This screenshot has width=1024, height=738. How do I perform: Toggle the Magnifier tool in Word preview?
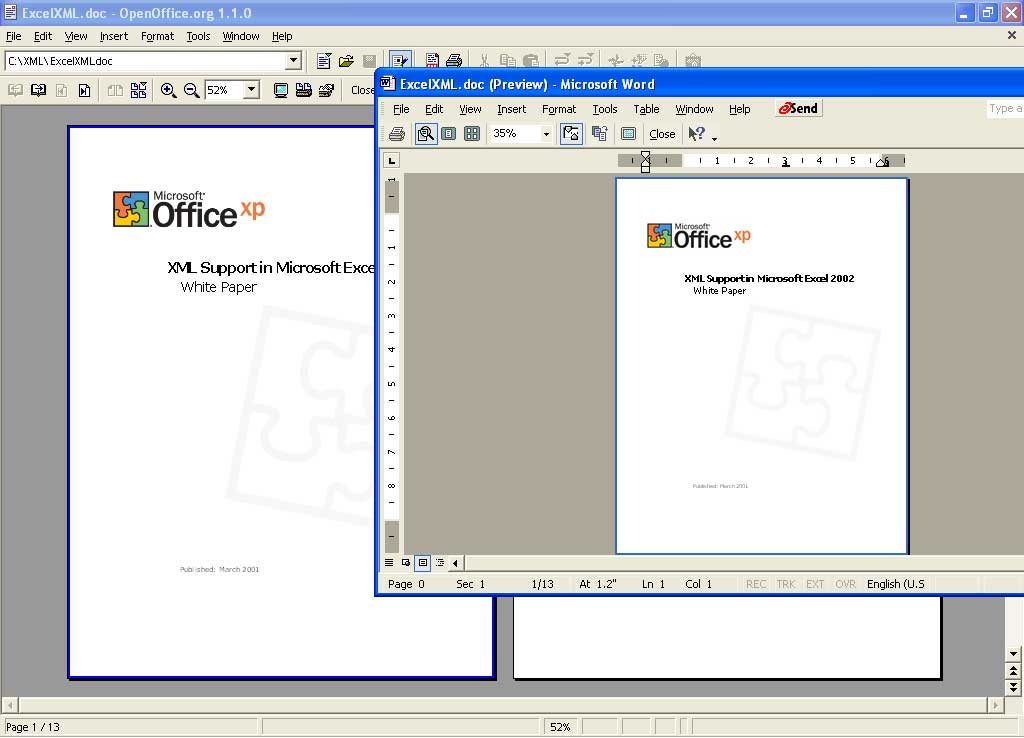pyautogui.click(x=426, y=134)
